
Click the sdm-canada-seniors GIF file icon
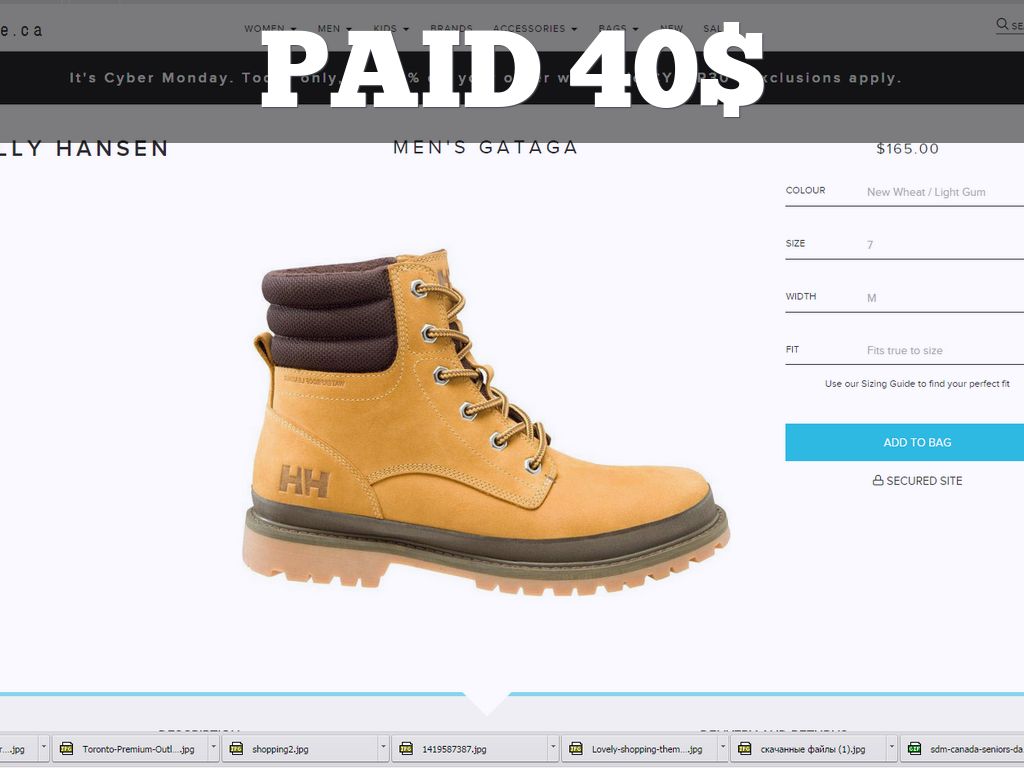914,749
